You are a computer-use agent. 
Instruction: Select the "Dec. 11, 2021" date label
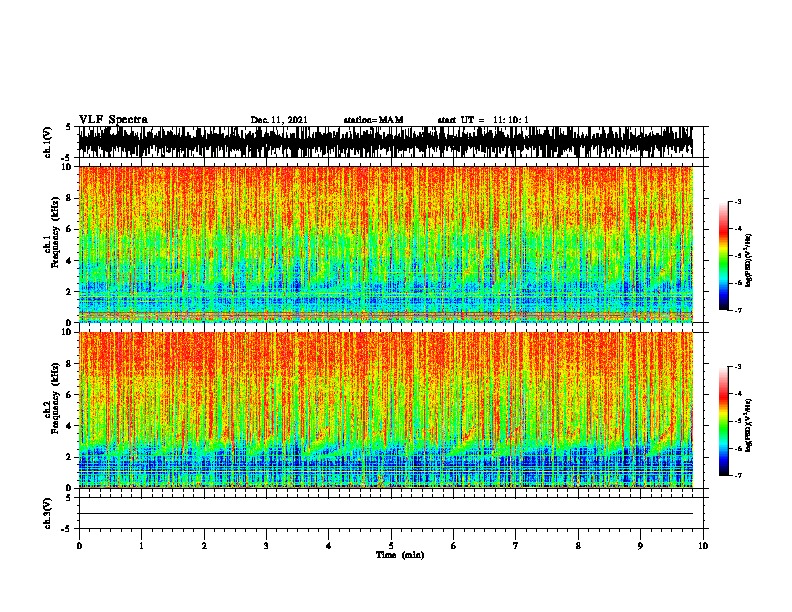(x=279, y=120)
